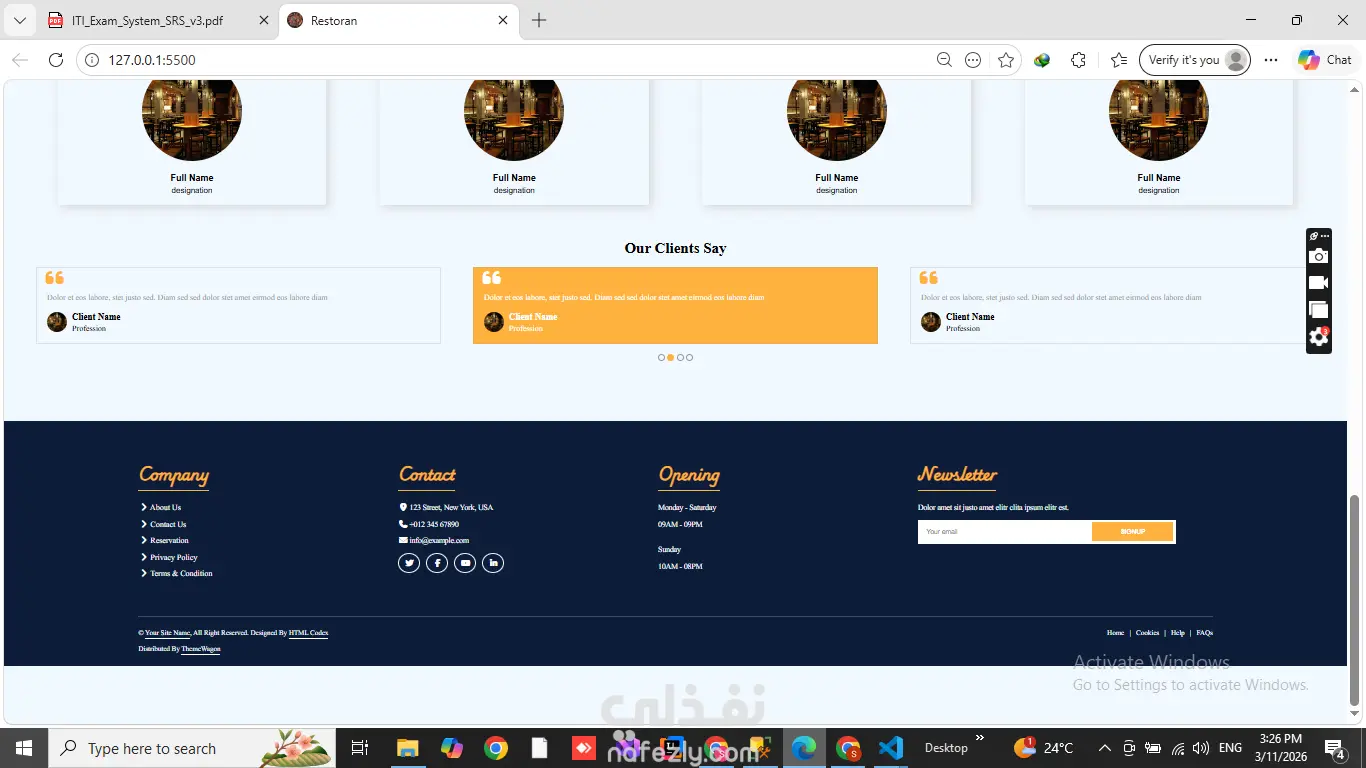The image size is (1366, 768).
Task: Open the Copilot Chat button
Action: point(1324,60)
